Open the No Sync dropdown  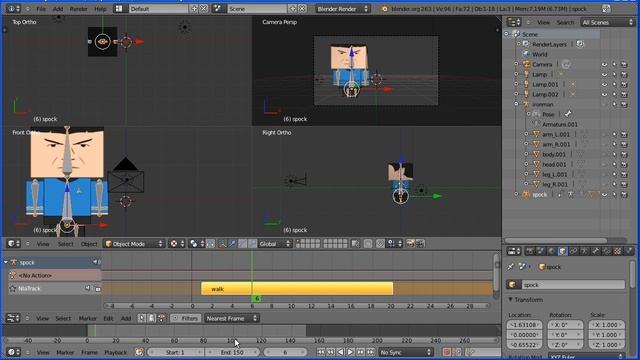coord(405,352)
